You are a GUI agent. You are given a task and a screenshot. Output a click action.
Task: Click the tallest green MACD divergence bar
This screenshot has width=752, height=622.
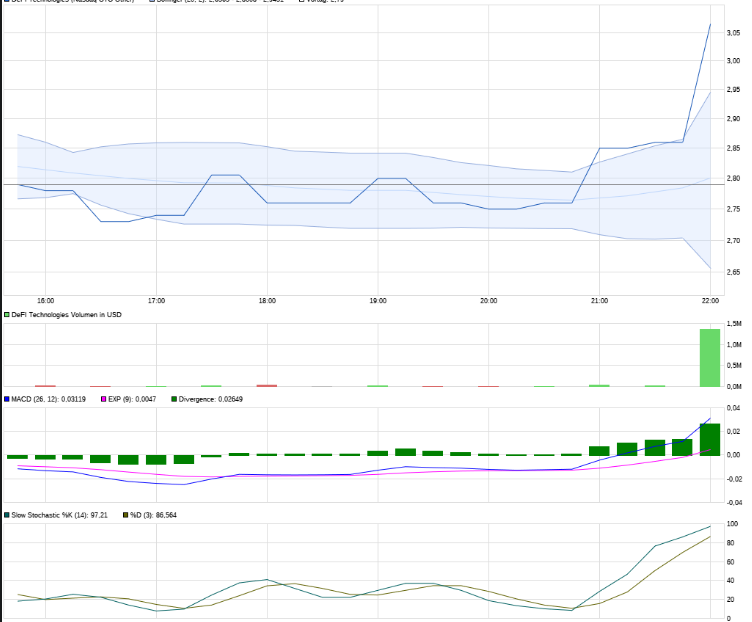click(710, 439)
